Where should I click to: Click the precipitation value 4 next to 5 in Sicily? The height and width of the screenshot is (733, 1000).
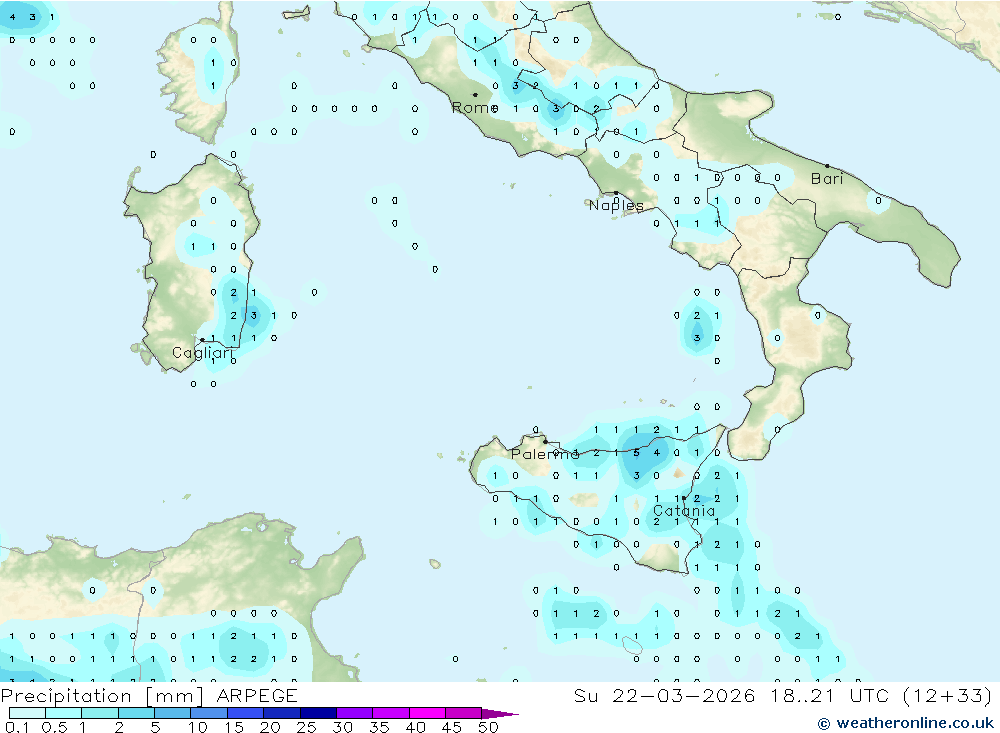pos(656,452)
